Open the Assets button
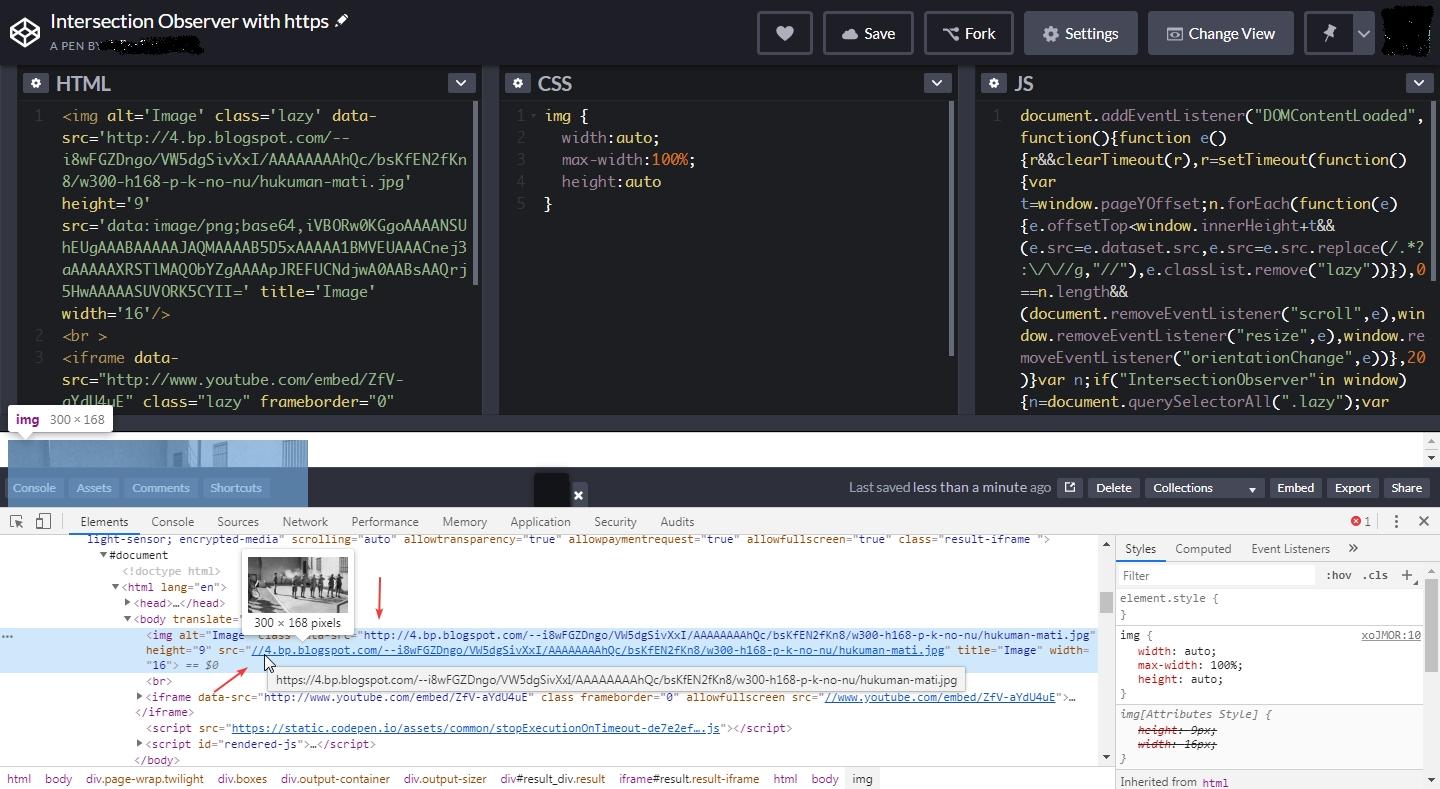Viewport: 1440px width, 789px height. pos(94,488)
